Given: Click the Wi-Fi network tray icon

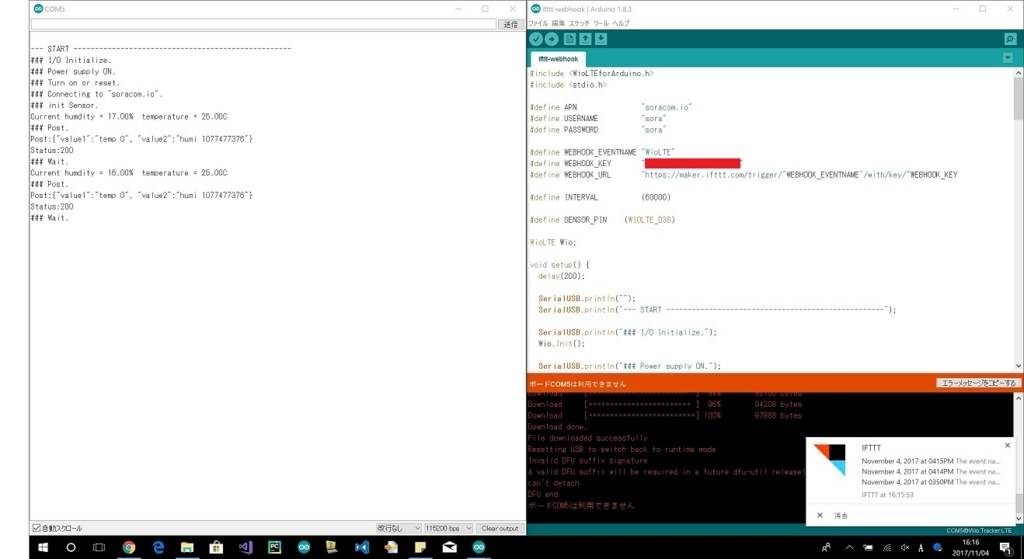Looking at the screenshot, I should 887,547.
